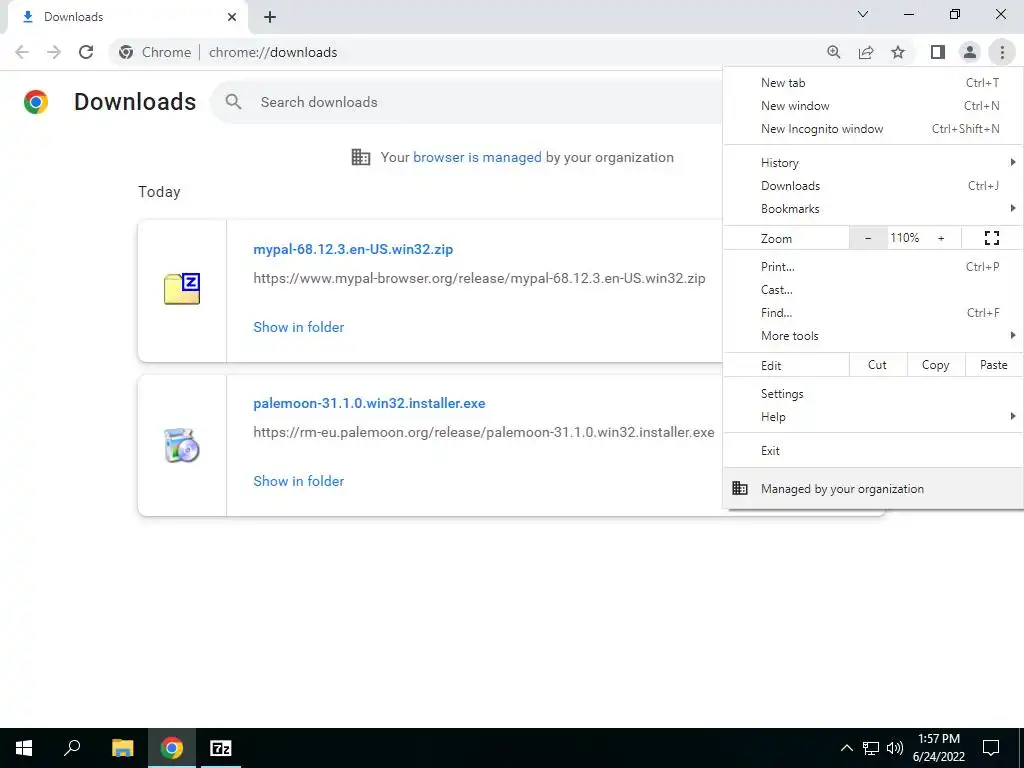Screen dimensions: 1024x768
Task: Show mypal zip in folder
Action: click(x=298, y=327)
